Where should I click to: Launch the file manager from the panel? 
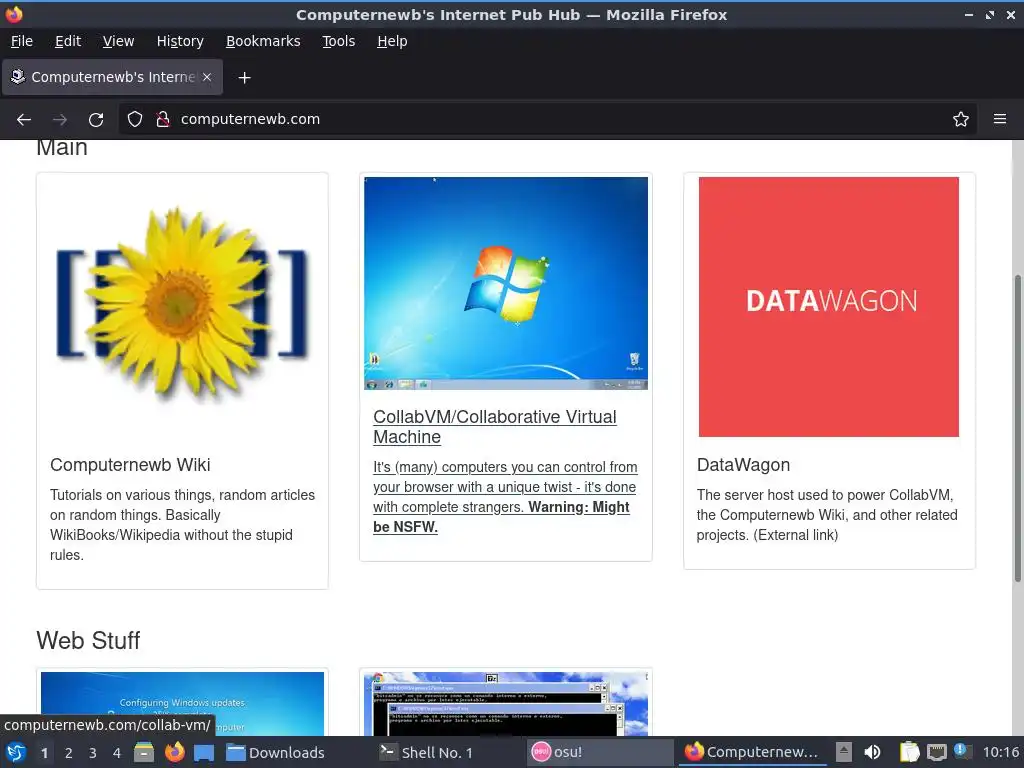[144, 752]
